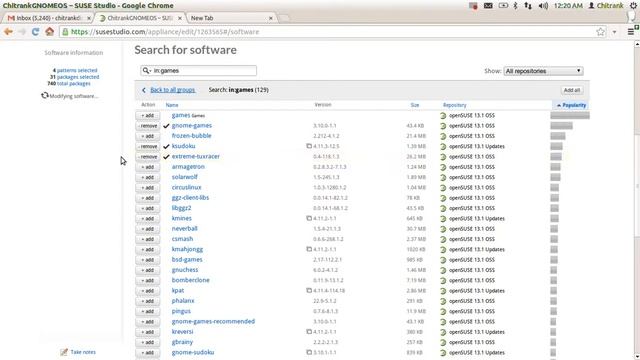Open the bomberclone package link
The height and width of the screenshot is (360, 640).
191,280
